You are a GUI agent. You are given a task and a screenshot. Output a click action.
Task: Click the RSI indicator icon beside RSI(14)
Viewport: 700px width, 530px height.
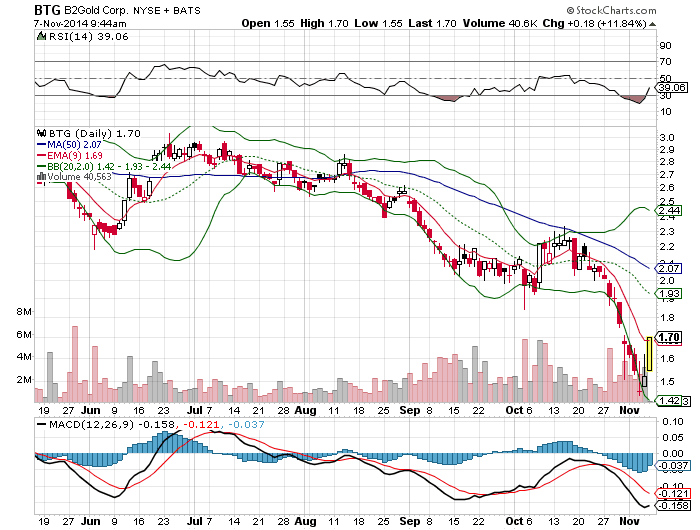pyautogui.click(x=41, y=36)
